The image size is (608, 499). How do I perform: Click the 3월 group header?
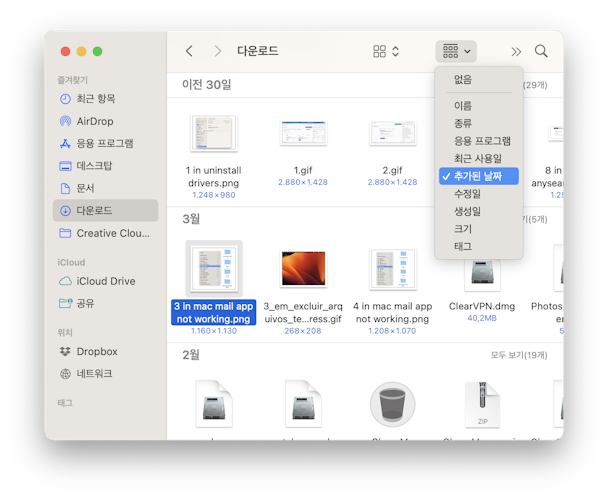(x=191, y=219)
